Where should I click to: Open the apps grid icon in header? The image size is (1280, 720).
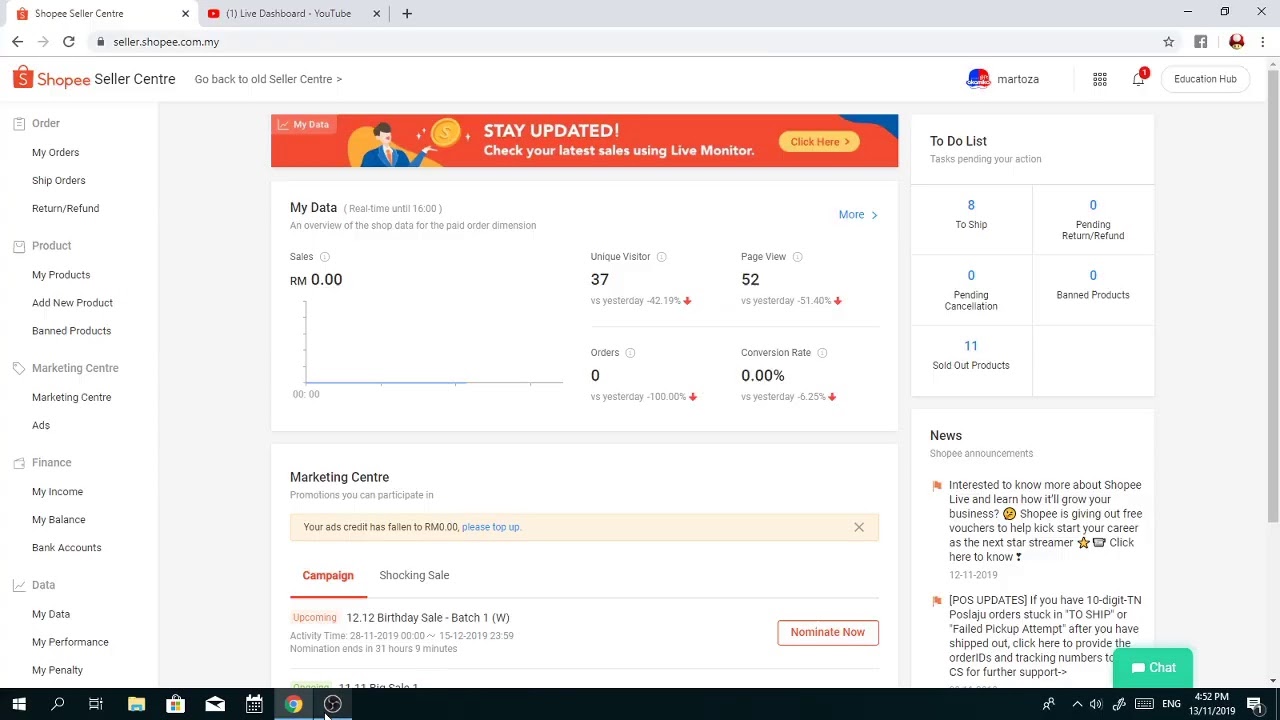pos(1100,79)
